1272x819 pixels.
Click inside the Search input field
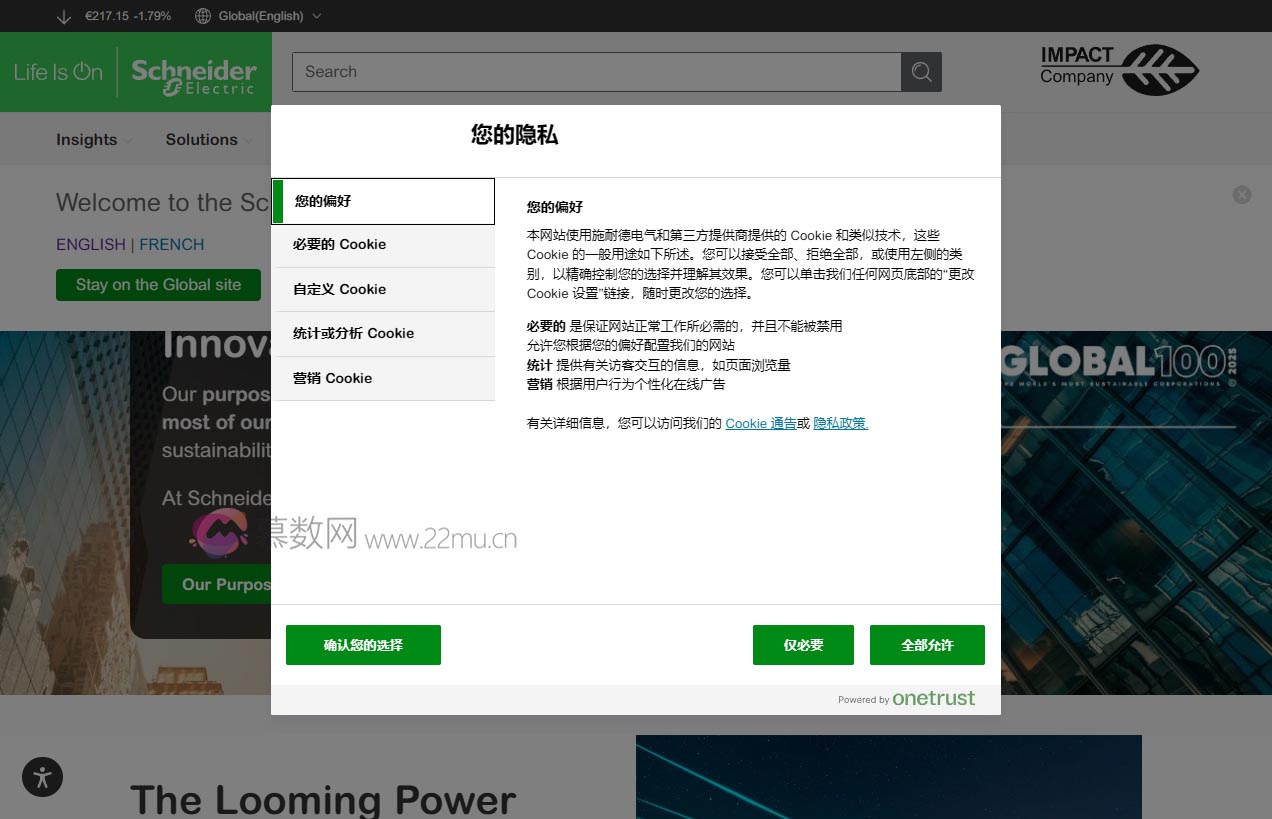600,71
